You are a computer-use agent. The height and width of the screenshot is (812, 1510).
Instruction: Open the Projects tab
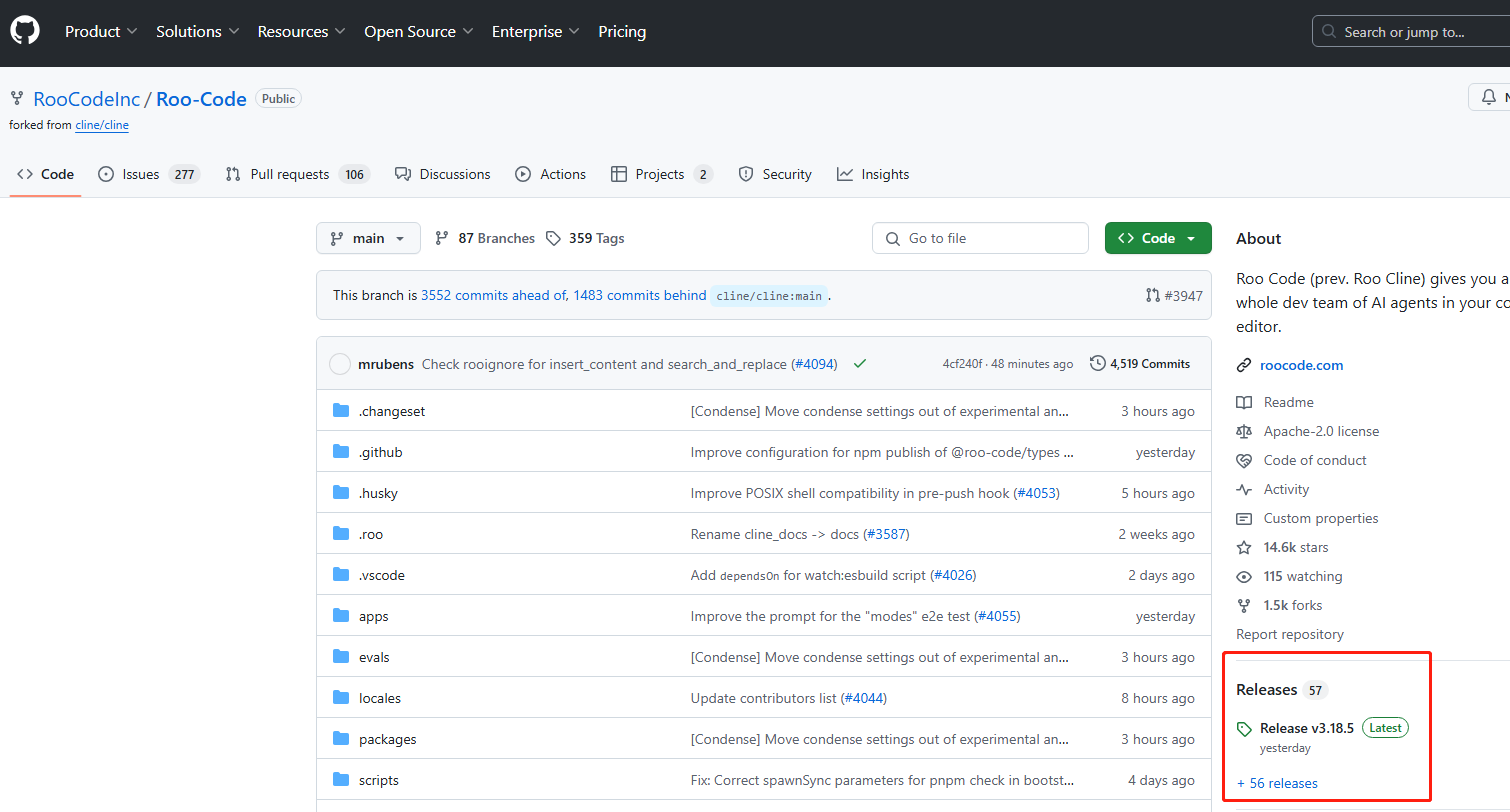[x=662, y=174]
